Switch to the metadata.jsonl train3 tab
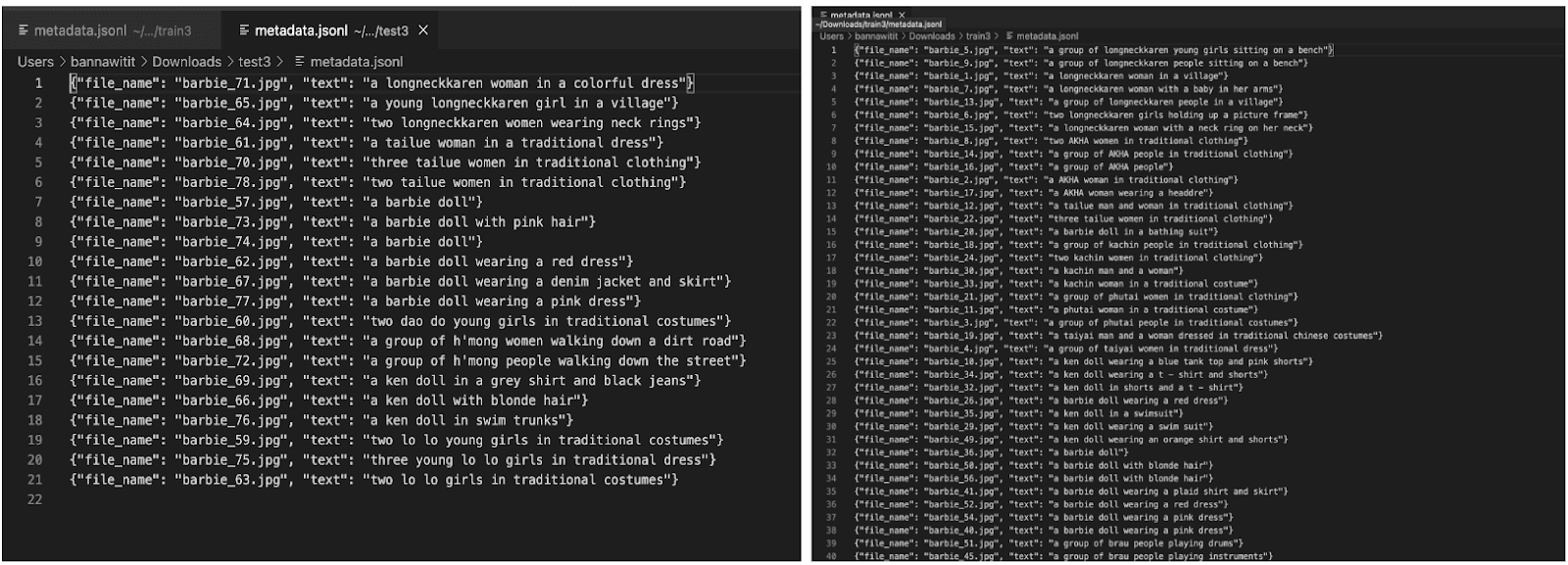The image size is (1568, 565). 106,30
